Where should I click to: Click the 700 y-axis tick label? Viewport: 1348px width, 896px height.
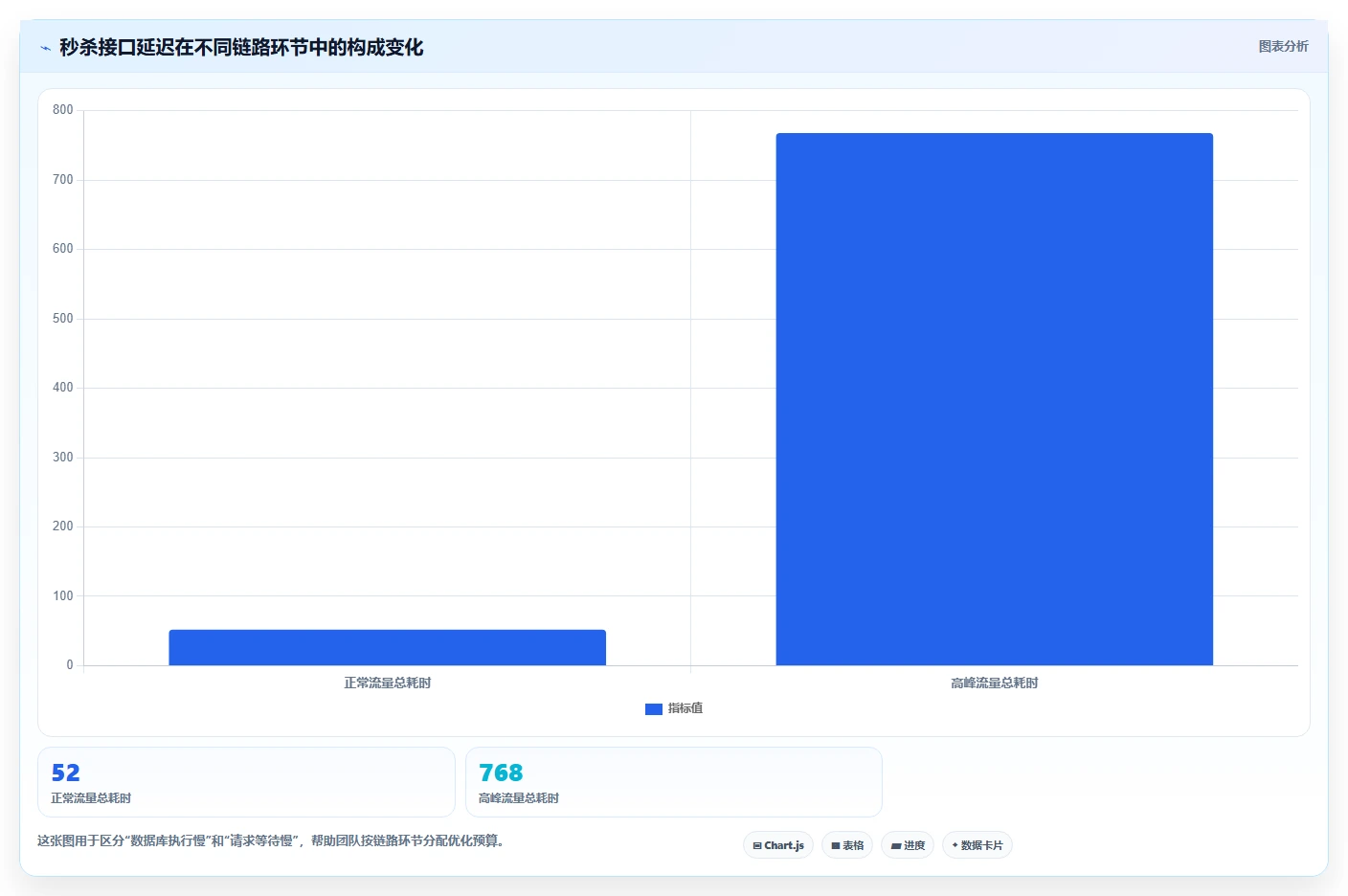click(x=63, y=180)
